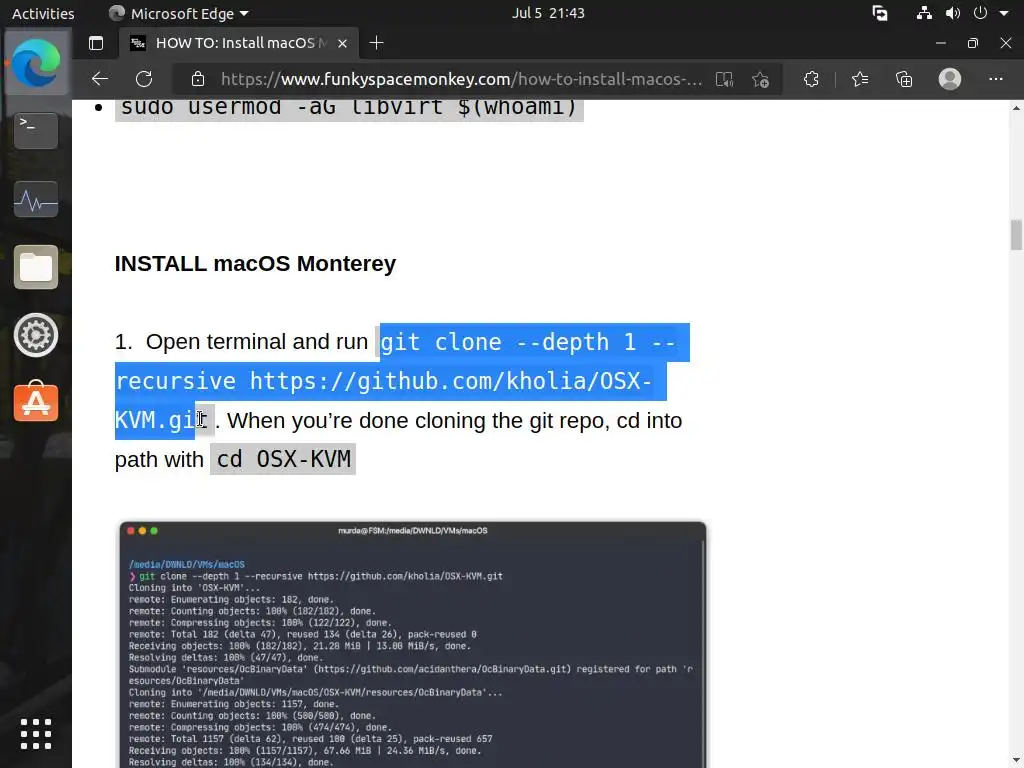
Task: Refresh the current page
Action: point(144,79)
